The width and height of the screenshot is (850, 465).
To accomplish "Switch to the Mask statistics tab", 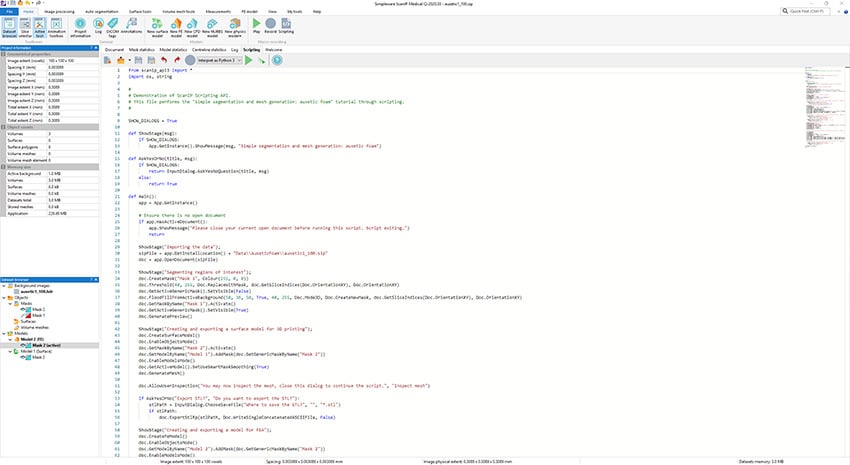I will [145, 48].
